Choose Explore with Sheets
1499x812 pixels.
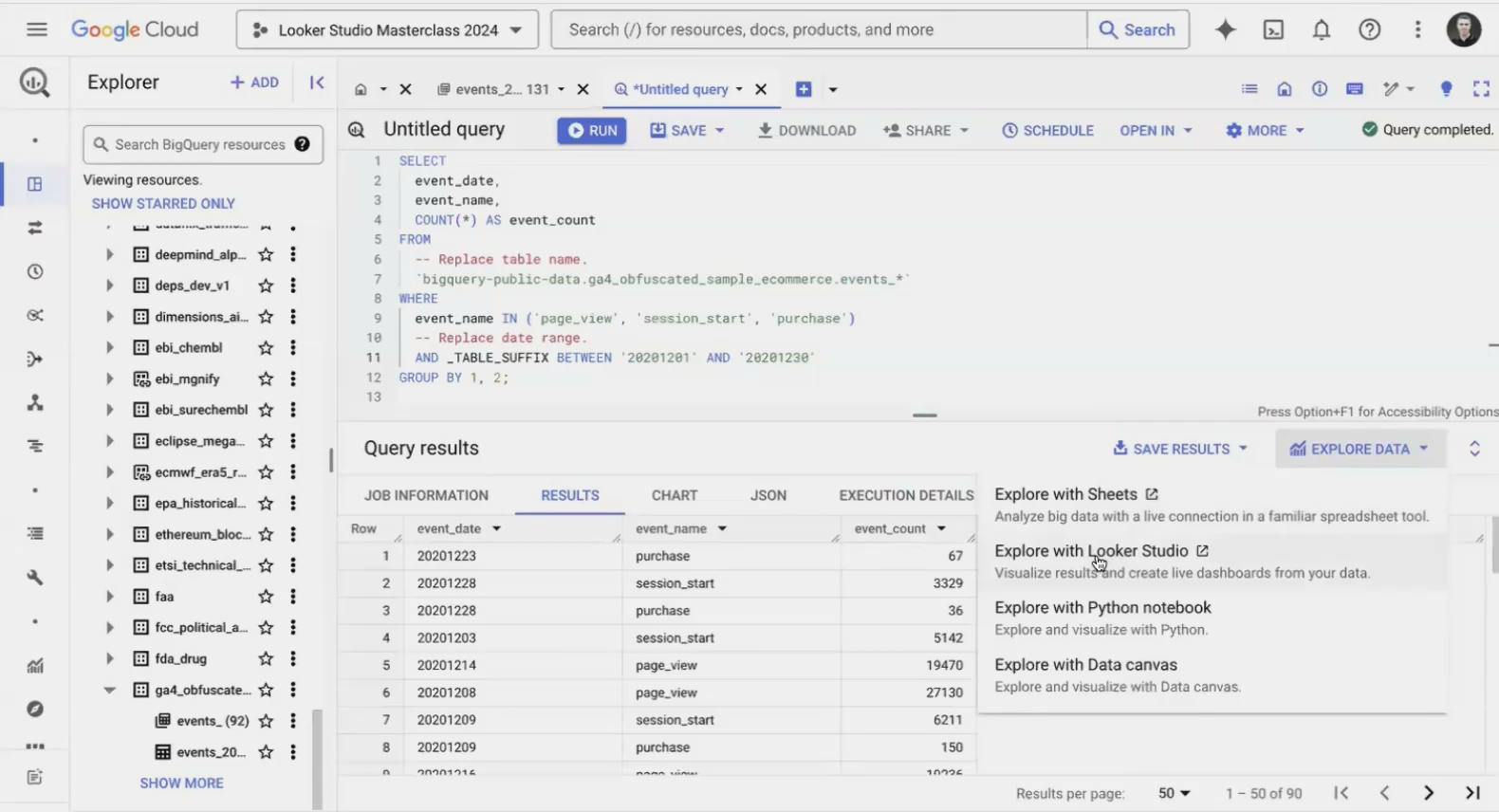point(1212,505)
